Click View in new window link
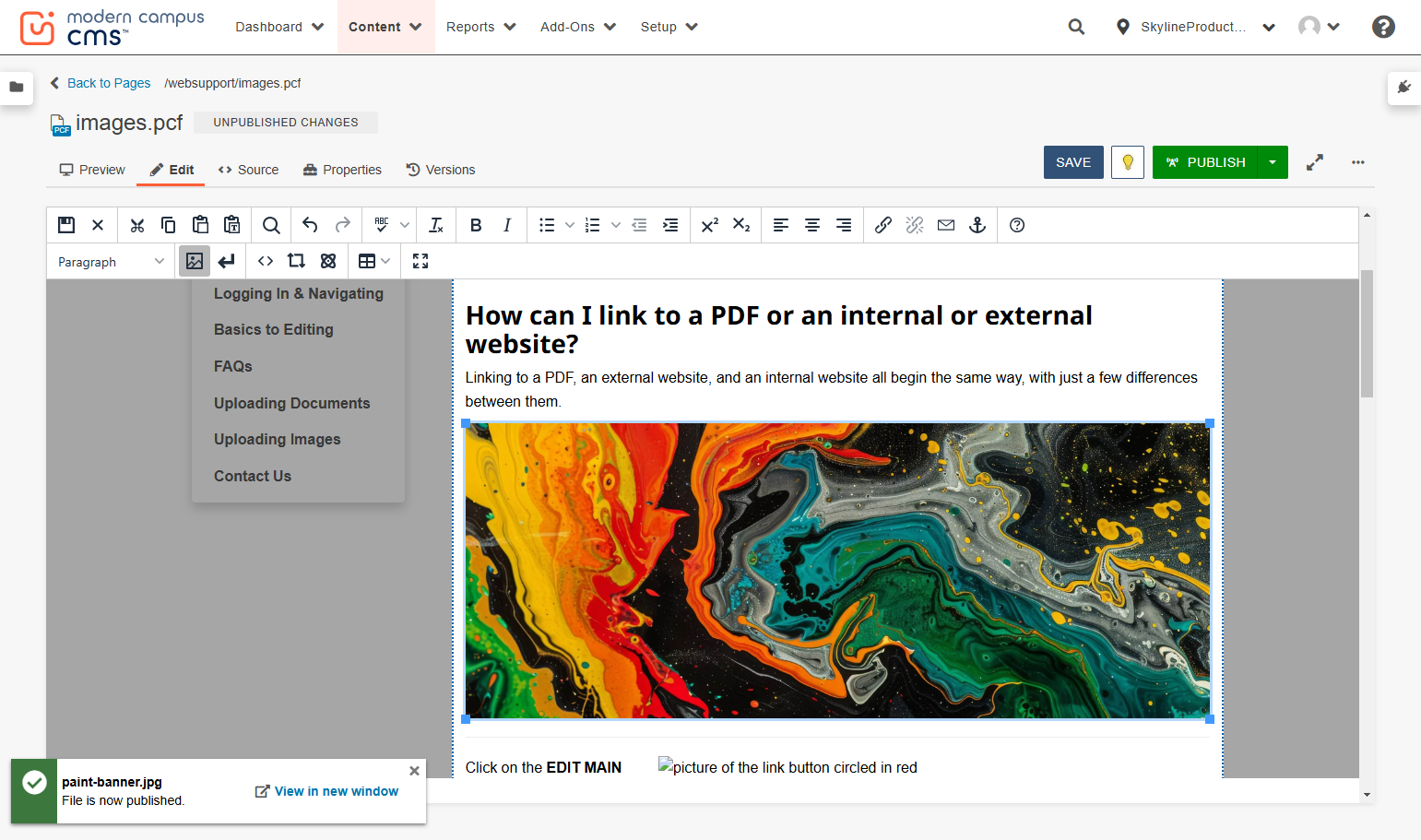The image size is (1421, 840). point(326,791)
